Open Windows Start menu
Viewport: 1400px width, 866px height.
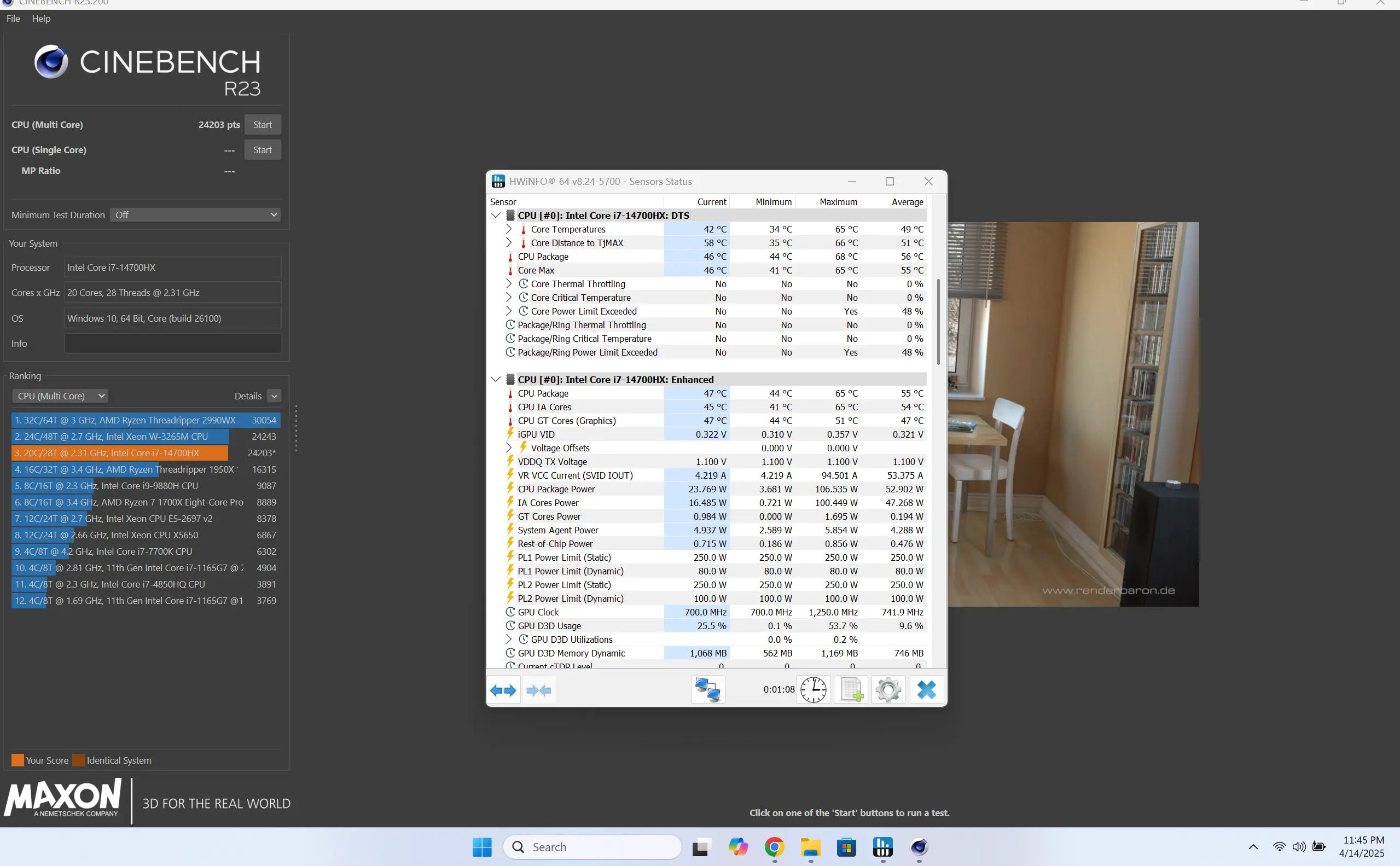(x=482, y=847)
